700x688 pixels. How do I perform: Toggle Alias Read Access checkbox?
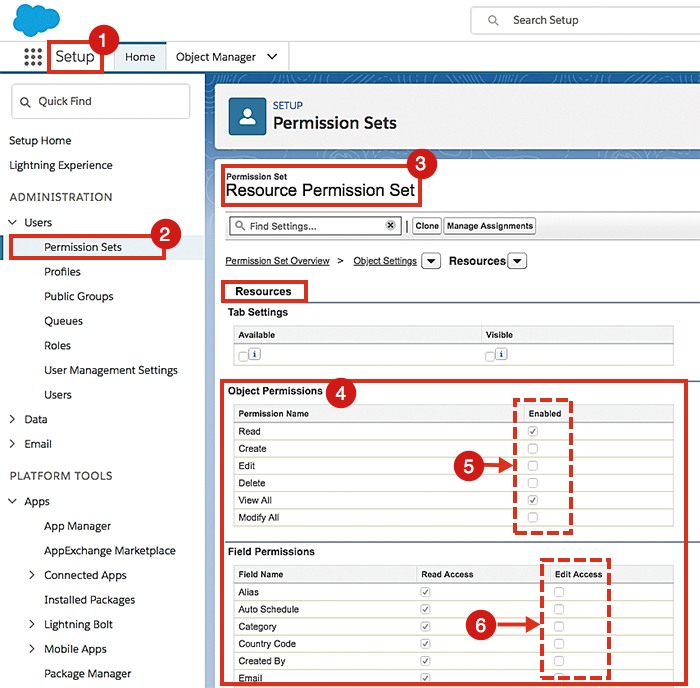425,592
